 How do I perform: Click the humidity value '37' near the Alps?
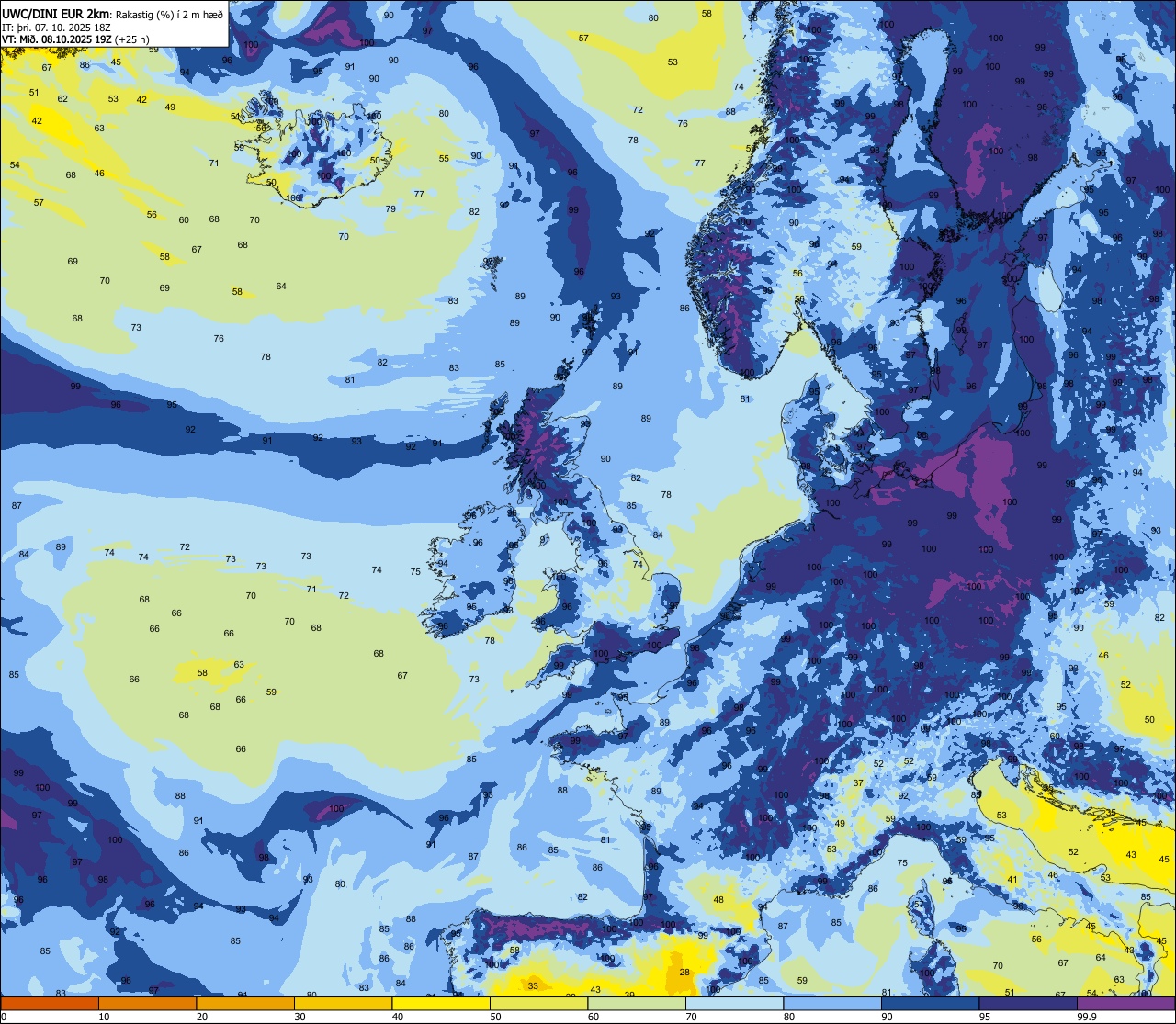858,782
